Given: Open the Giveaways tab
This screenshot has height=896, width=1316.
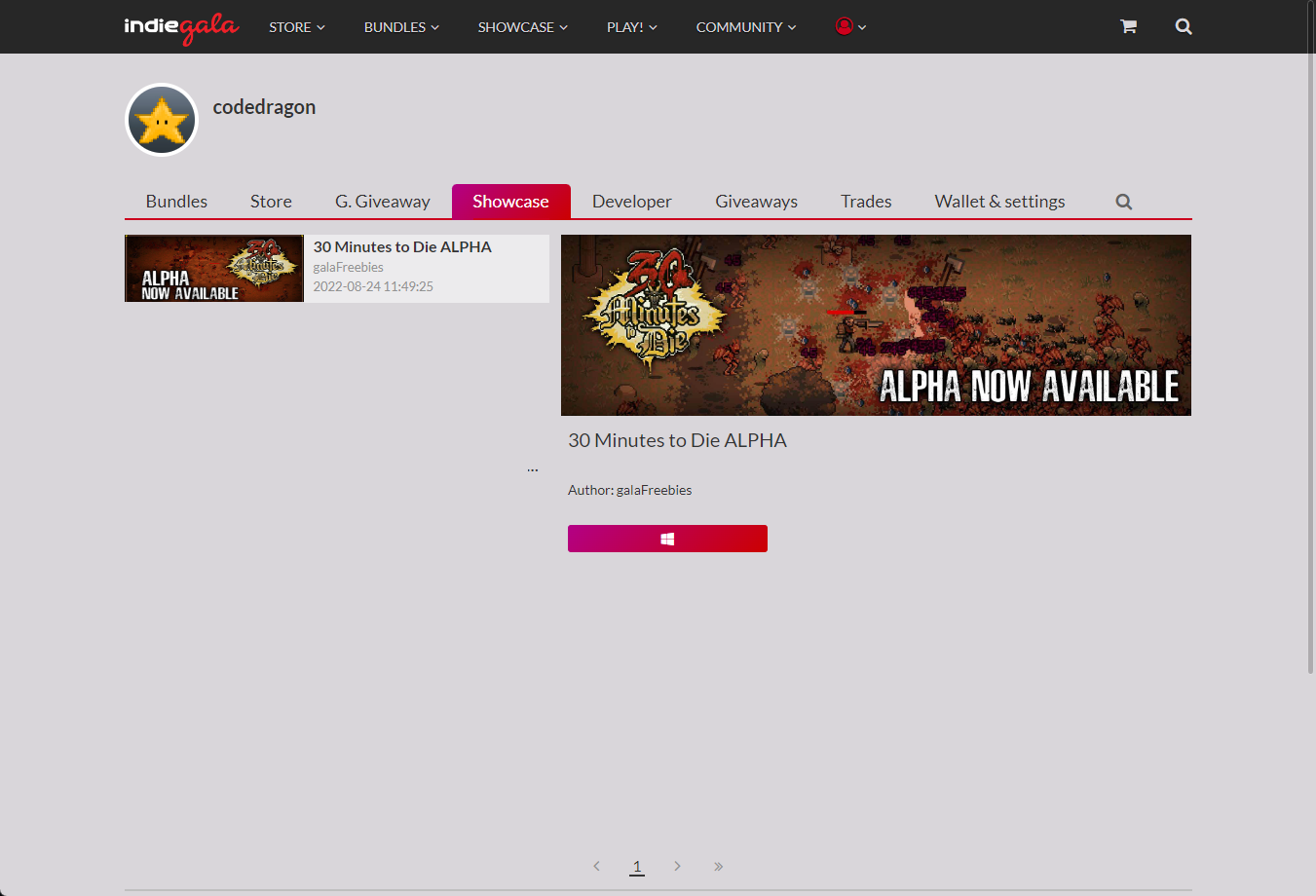Looking at the screenshot, I should tap(756, 202).
